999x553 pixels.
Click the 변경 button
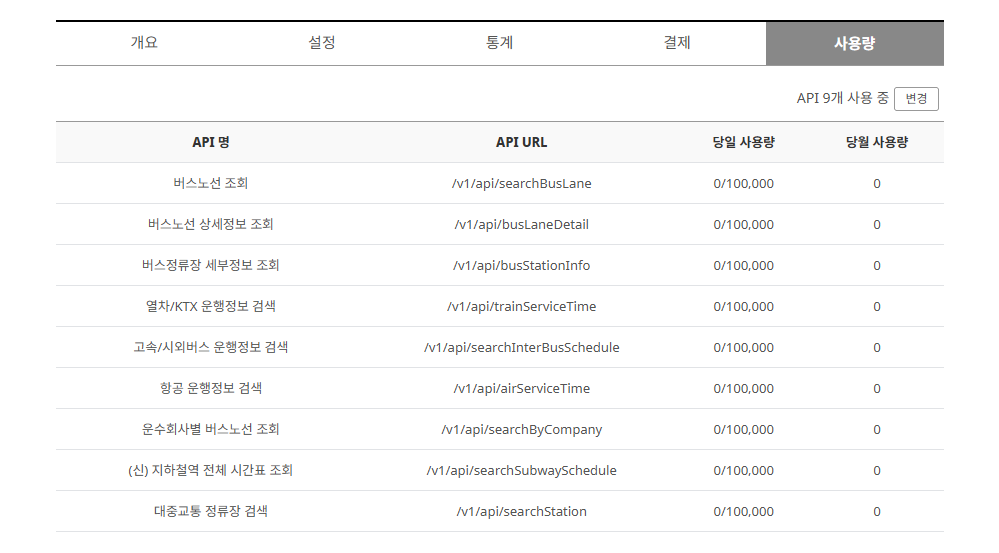click(916, 99)
